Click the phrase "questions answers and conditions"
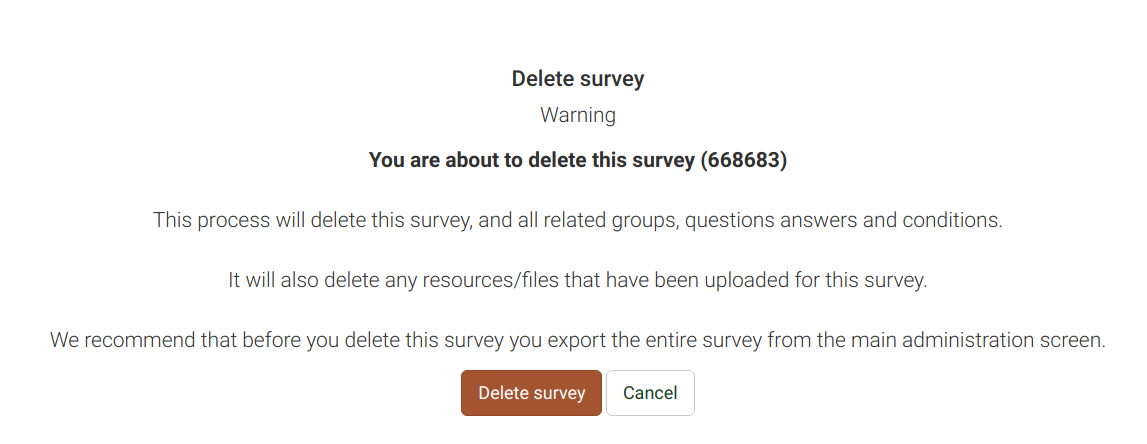This screenshot has height=444, width=1147. (842, 220)
